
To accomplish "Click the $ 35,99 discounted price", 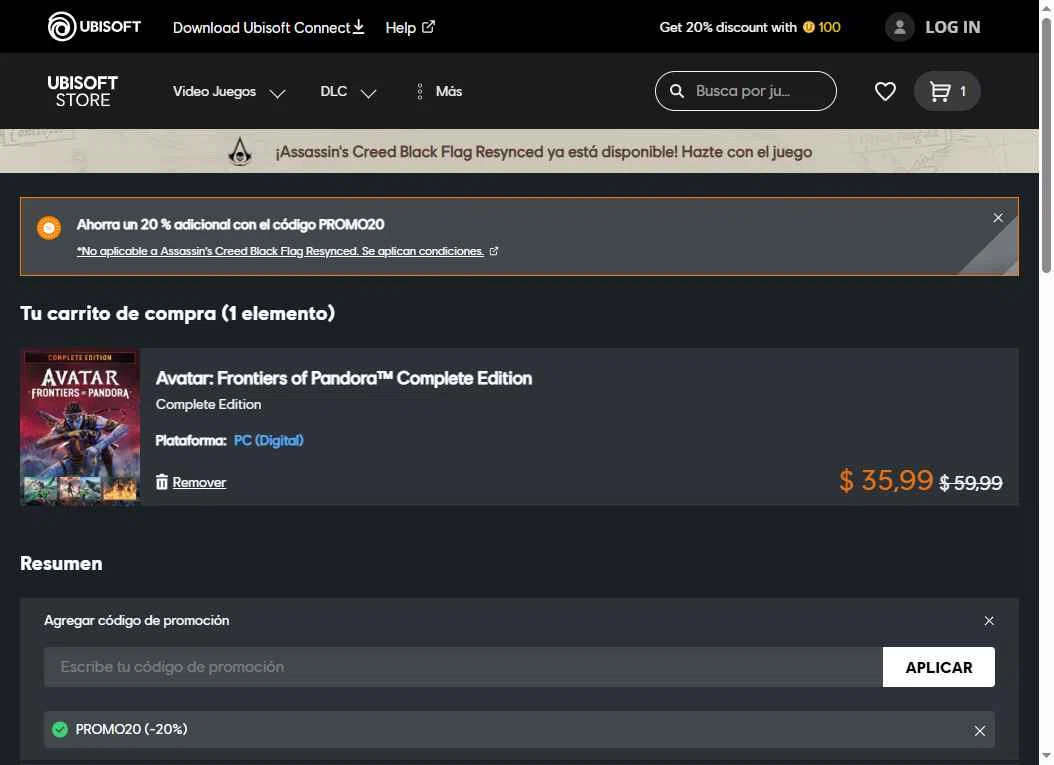I will pyautogui.click(x=886, y=481).
